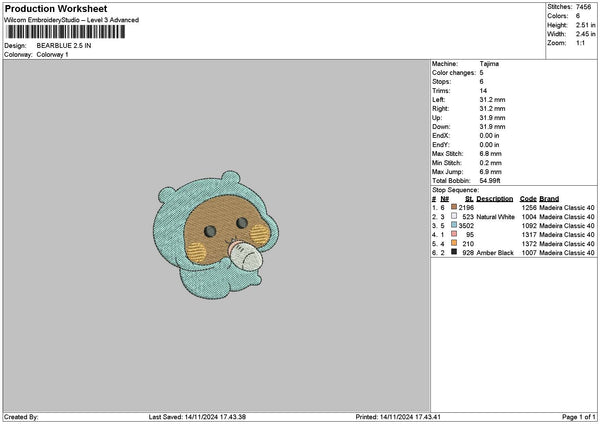Click the Brand column header

click(551, 198)
